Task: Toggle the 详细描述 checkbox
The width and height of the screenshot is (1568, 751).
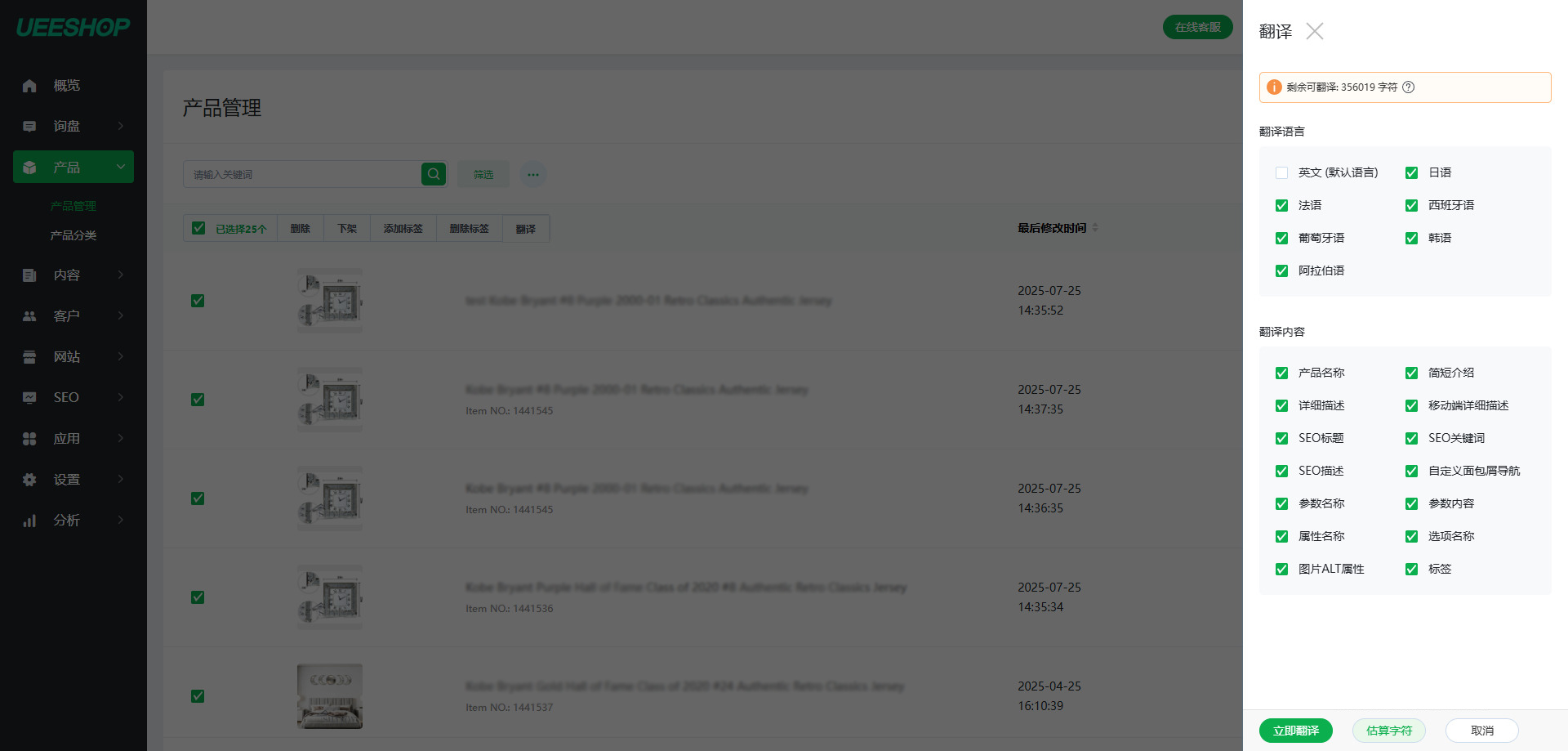Action: pyautogui.click(x=1281, y=405)
